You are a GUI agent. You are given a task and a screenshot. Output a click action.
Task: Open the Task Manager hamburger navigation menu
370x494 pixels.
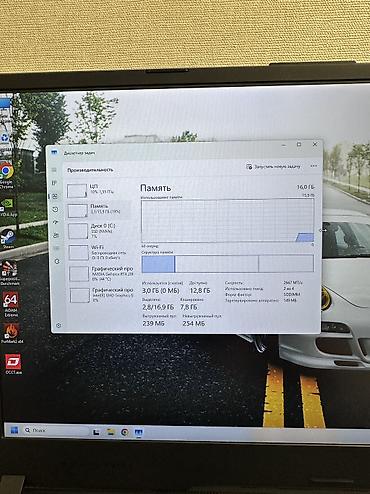pos(54,170)
